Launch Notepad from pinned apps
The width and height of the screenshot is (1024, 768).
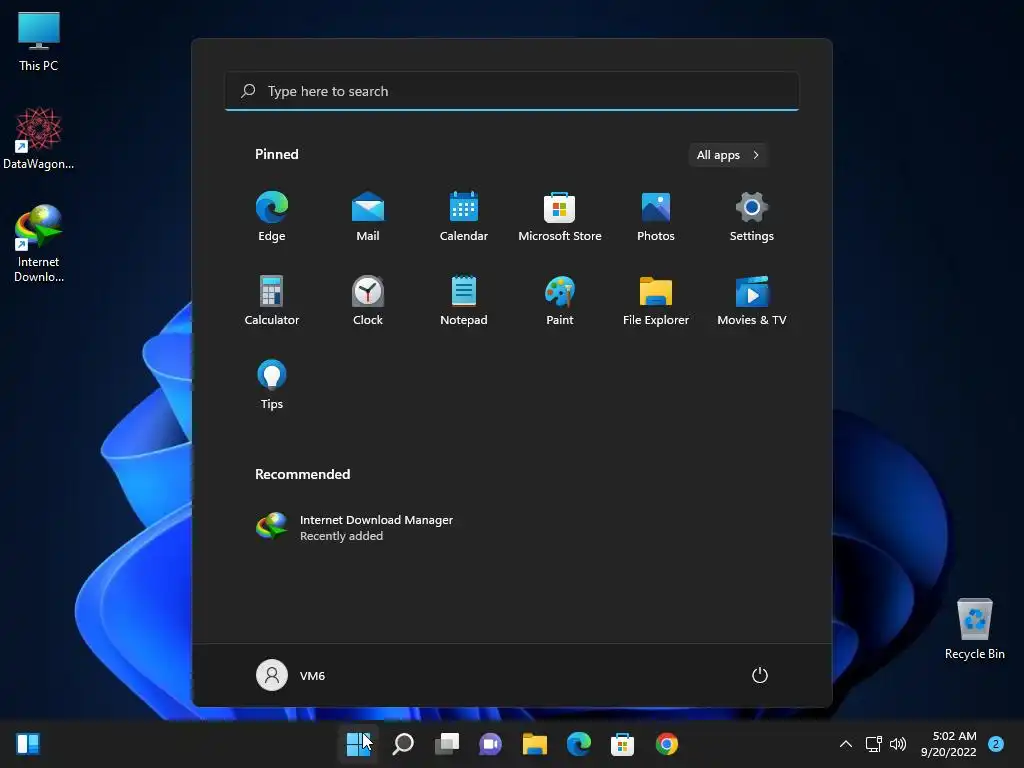click(x=464, y=300)
